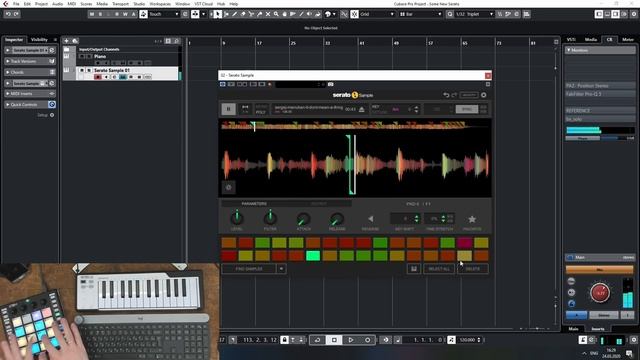
Task: Switch to the Meter tab
Action: coord(628,40)
